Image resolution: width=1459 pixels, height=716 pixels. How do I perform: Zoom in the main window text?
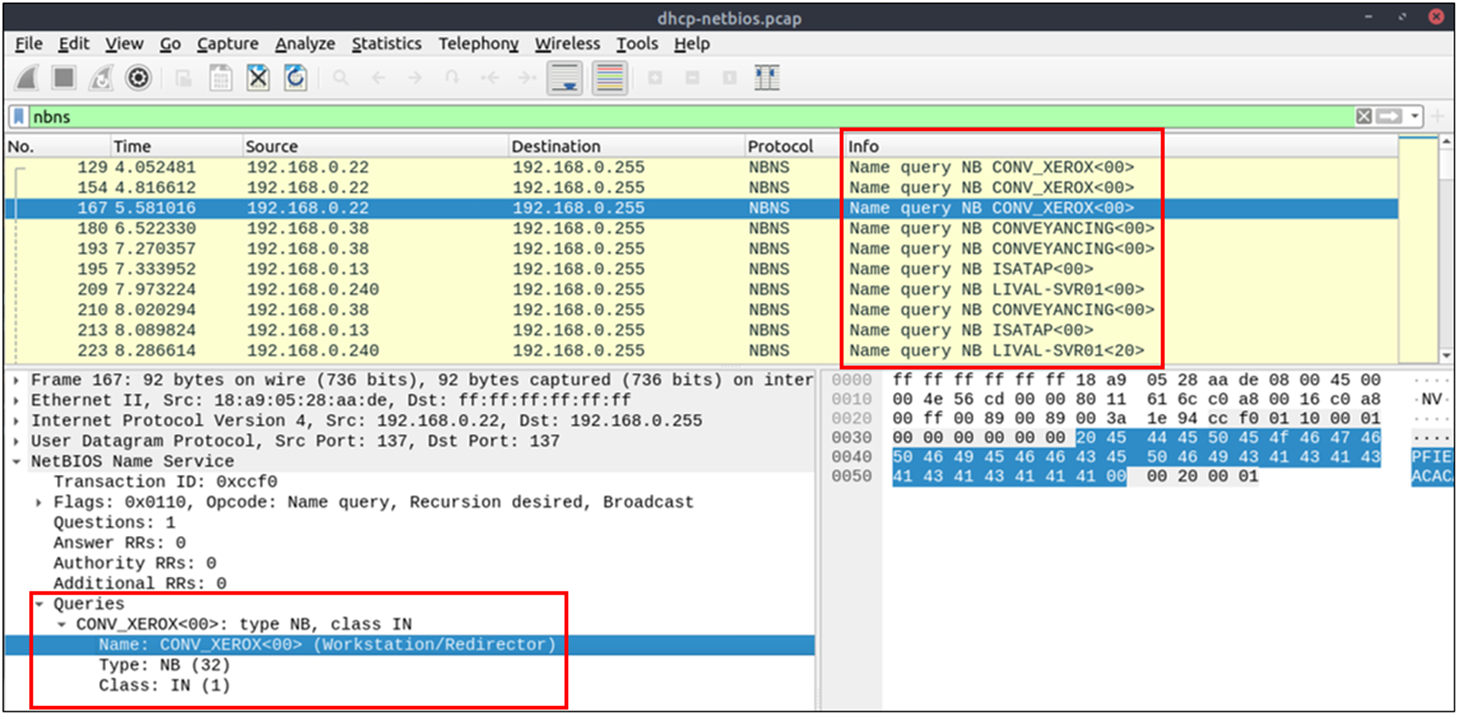[655, 78]
